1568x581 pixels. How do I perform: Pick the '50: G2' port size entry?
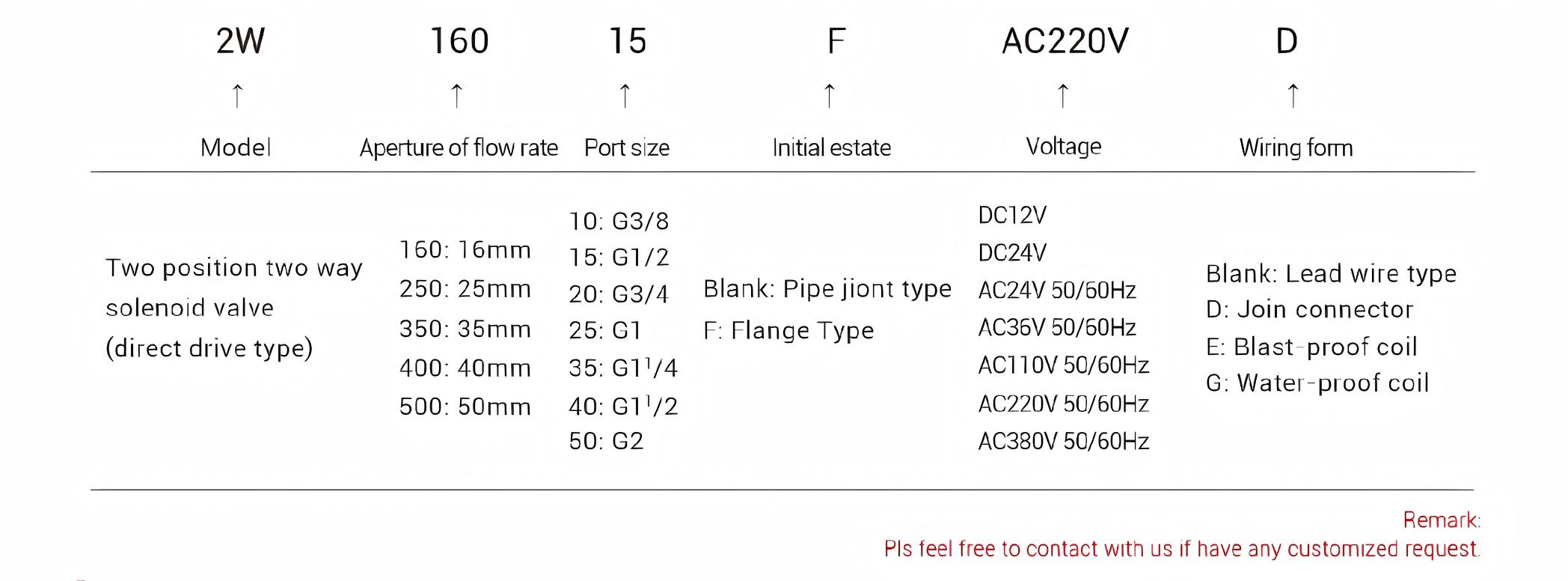pos(606,441)
